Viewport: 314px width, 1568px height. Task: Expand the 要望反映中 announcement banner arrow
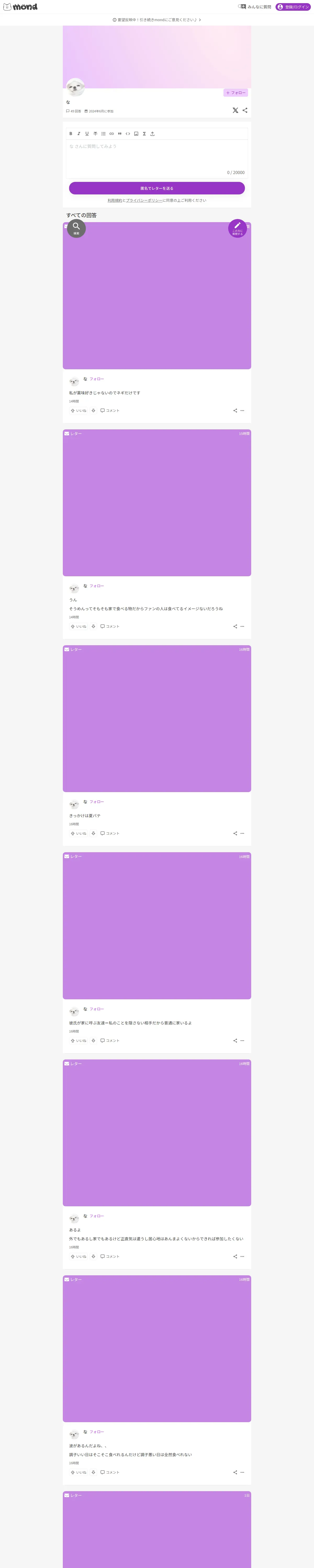click(x=199, y=20)
